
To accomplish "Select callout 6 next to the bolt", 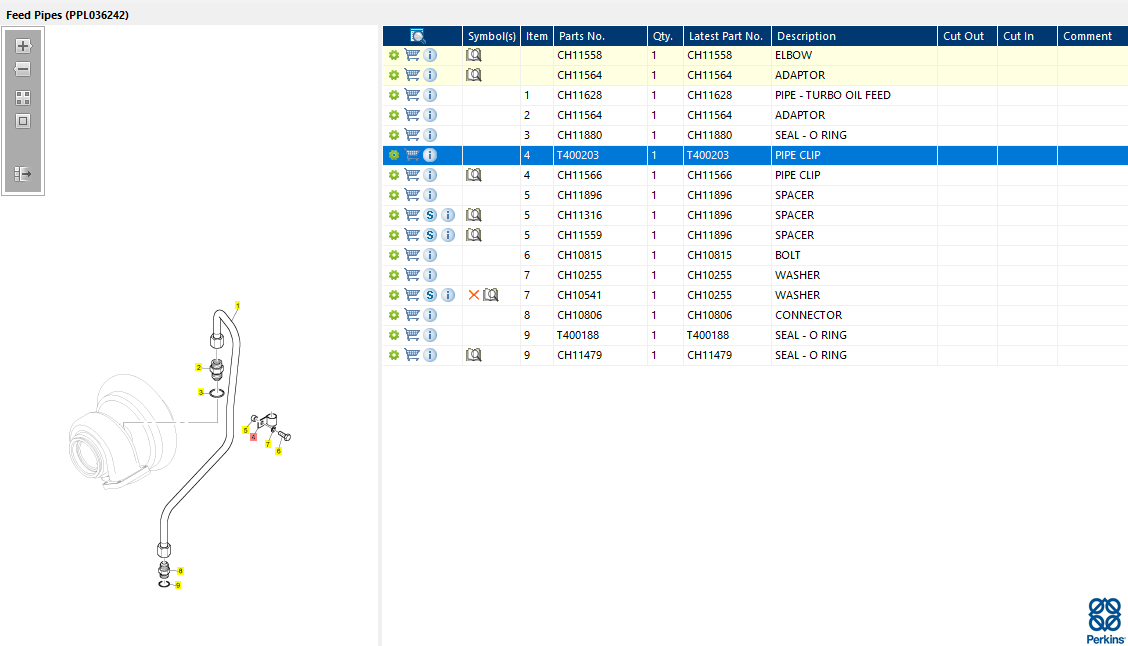I will pyautogui.click(x=278, y=451).
